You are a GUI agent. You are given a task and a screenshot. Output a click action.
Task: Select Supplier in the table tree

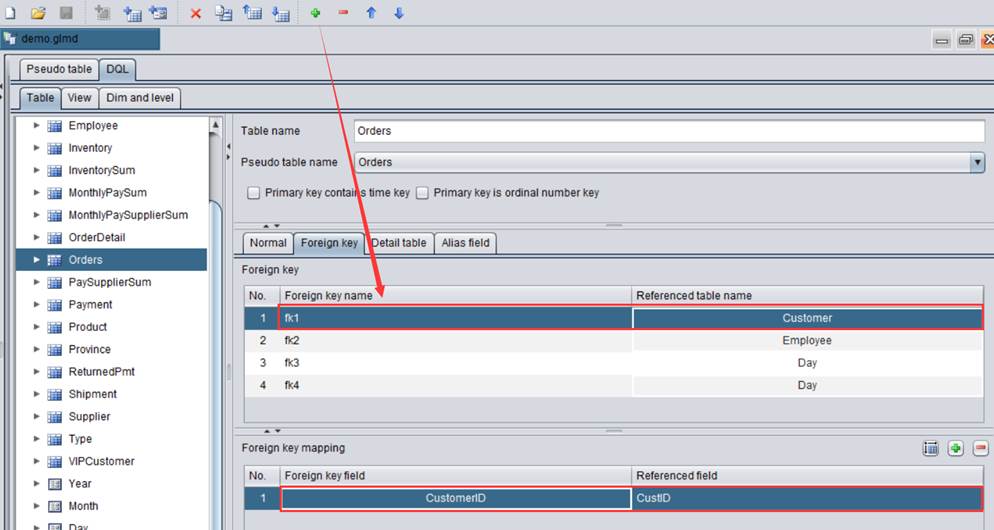89,416
